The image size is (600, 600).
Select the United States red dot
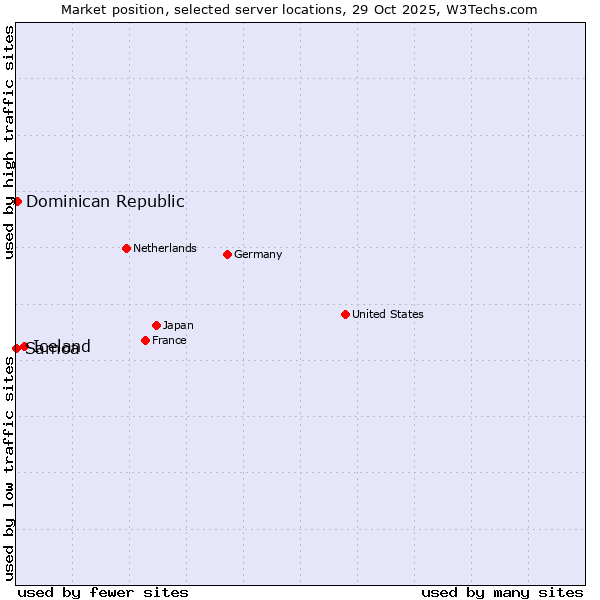[x=345, y=314]
